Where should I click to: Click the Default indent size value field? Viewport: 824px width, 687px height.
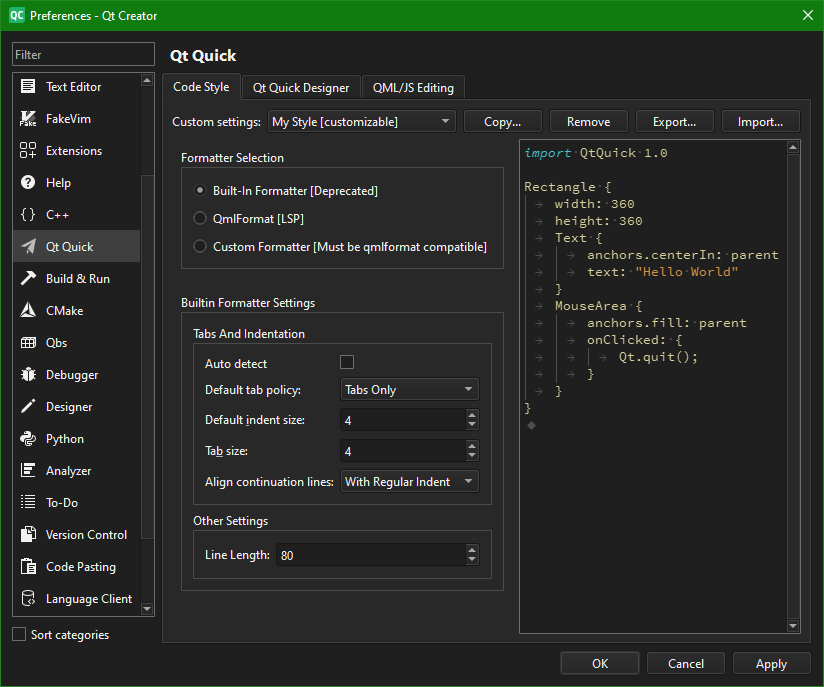(403, 420)
